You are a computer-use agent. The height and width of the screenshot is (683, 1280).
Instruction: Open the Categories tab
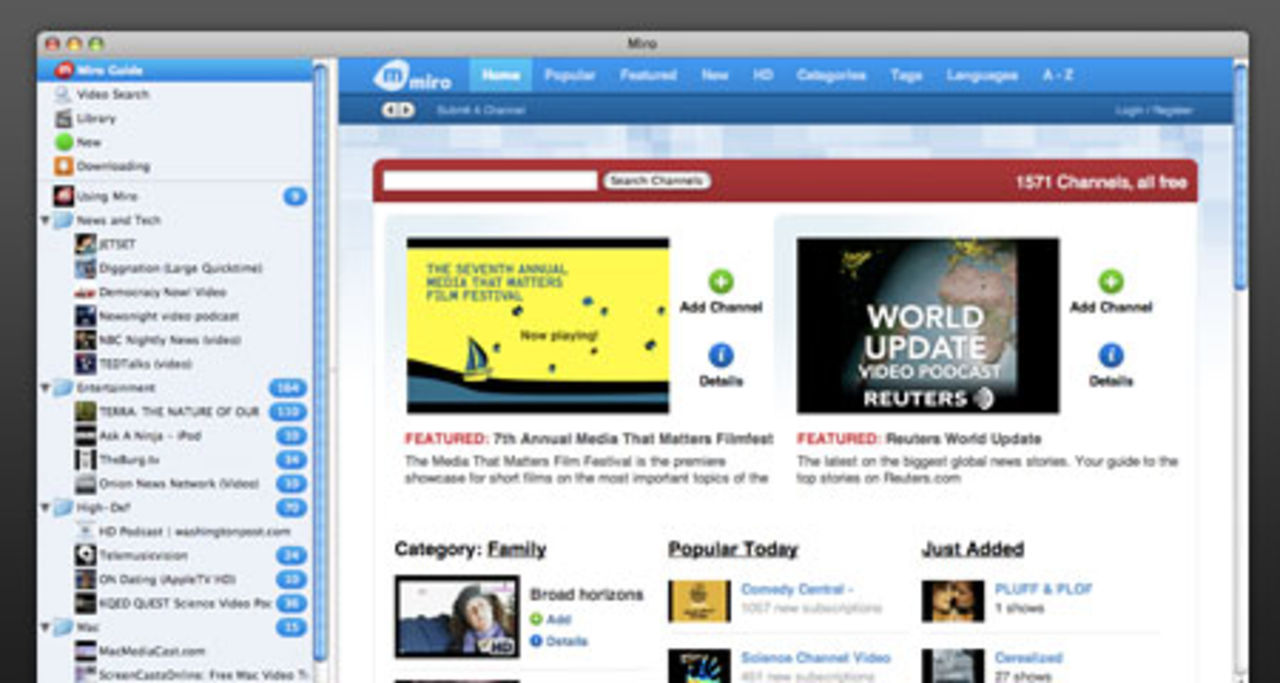pos(830,75)
